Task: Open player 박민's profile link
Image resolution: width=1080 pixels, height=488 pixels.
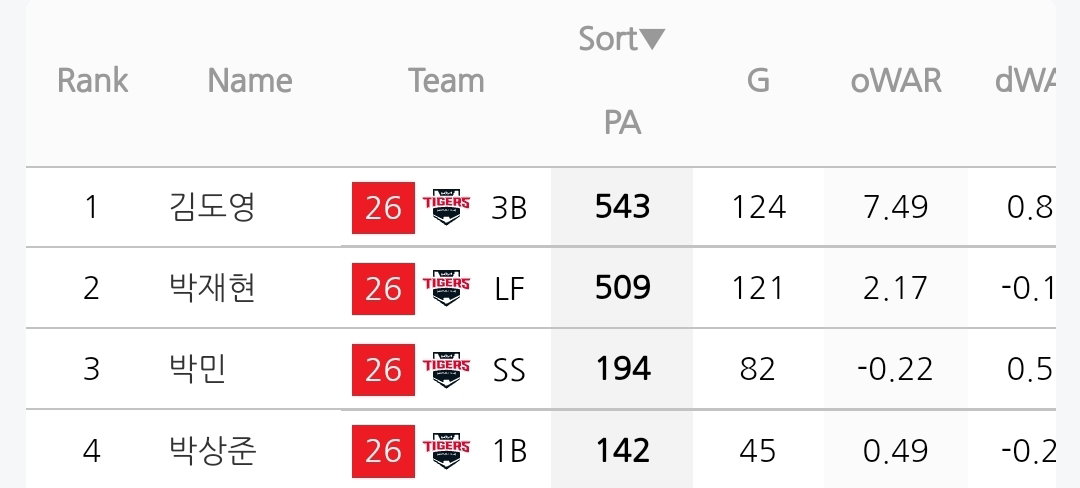Action: [198, 370]
